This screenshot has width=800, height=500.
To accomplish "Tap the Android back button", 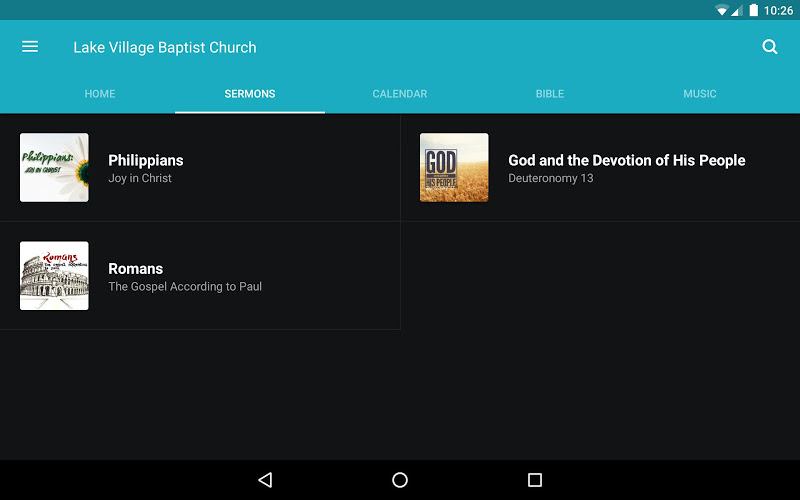I will coord(265,480).
